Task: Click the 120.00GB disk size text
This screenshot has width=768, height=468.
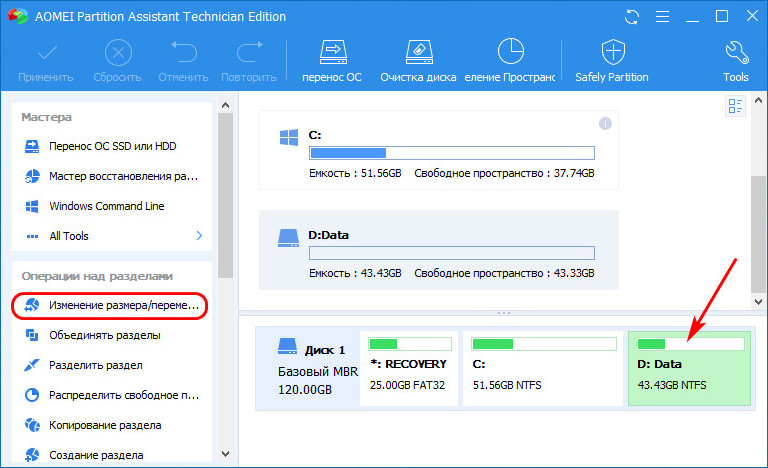Action: coord(305,390)
